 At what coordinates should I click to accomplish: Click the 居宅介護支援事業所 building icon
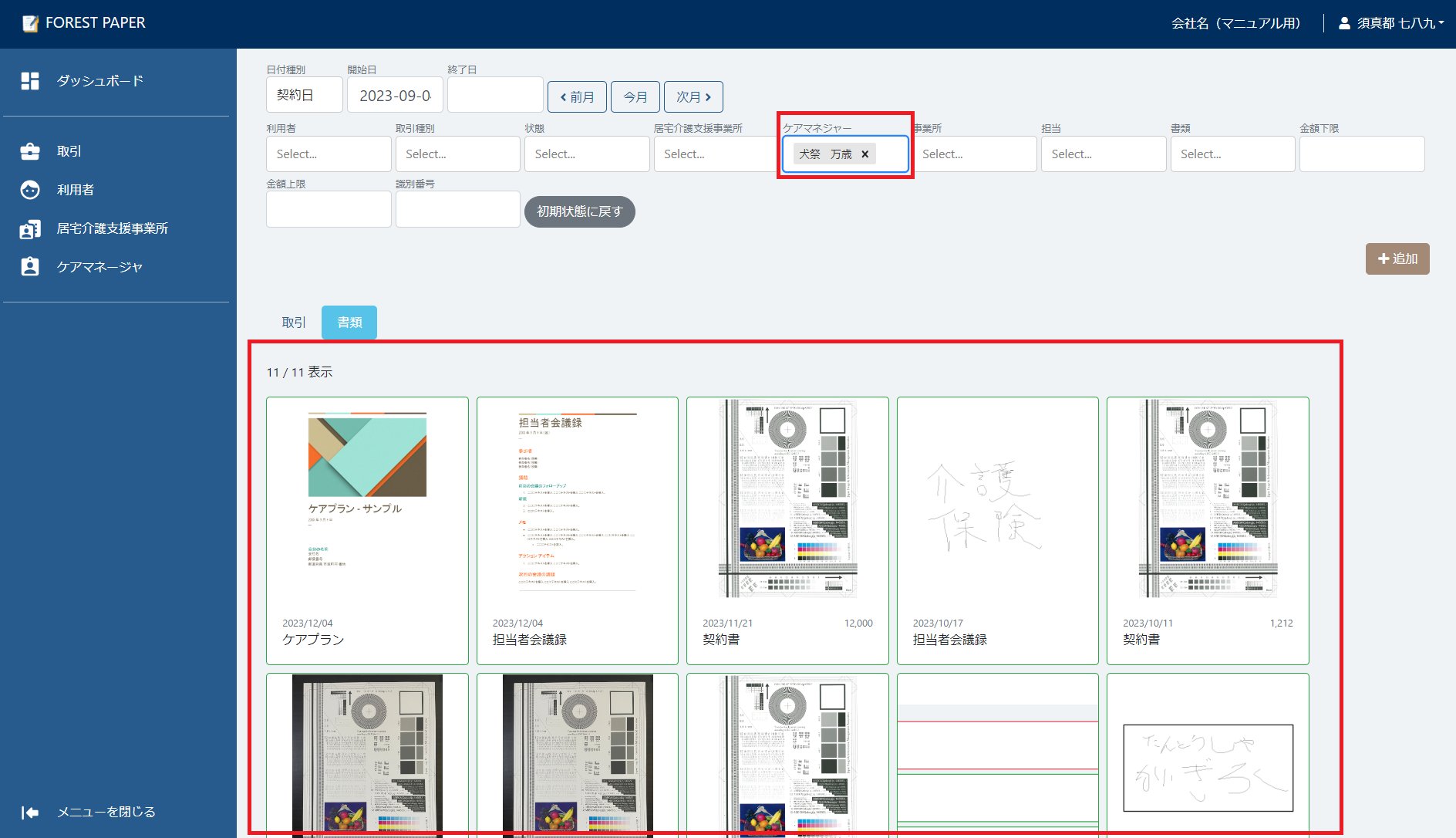click(30, 228)
